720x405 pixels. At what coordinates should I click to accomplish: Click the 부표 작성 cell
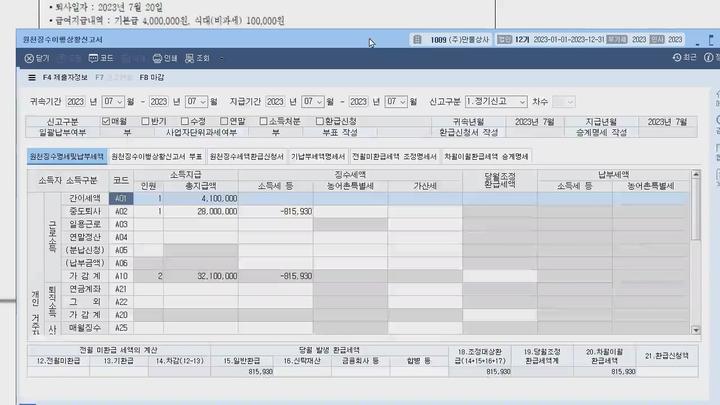pos(340,132)
